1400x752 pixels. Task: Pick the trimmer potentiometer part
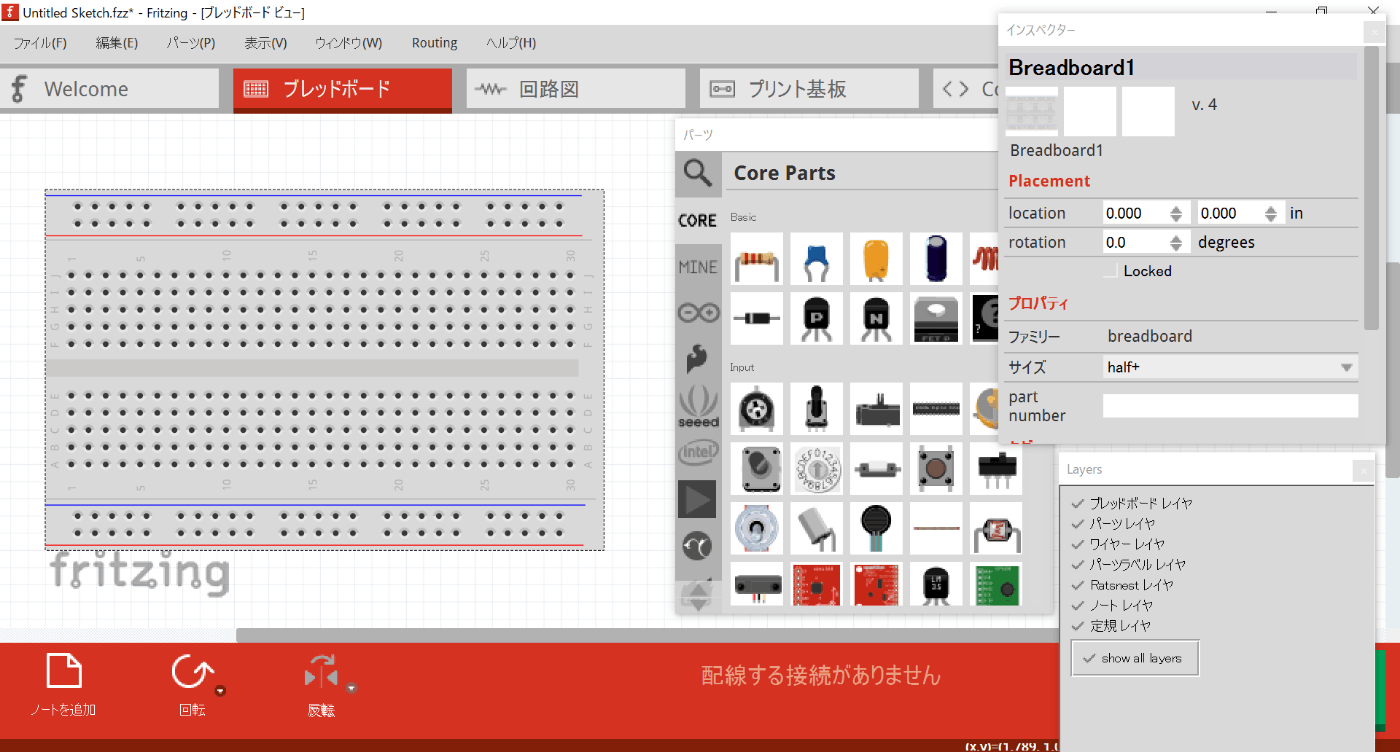pyautogui.click(x=757, y=409)
